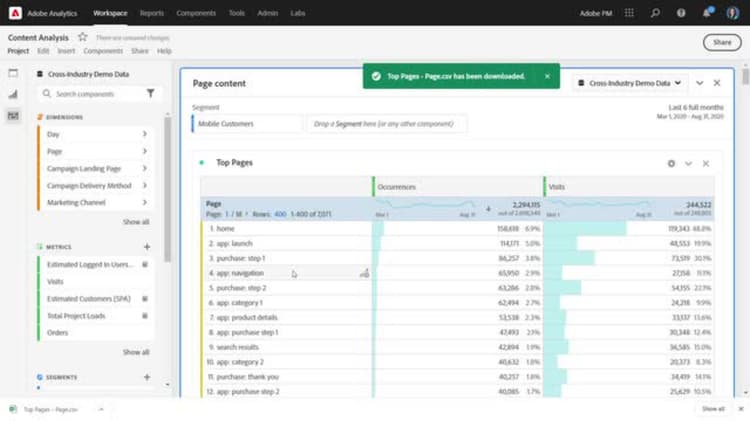Click the green dot beside Top Pages

[201, 163]
